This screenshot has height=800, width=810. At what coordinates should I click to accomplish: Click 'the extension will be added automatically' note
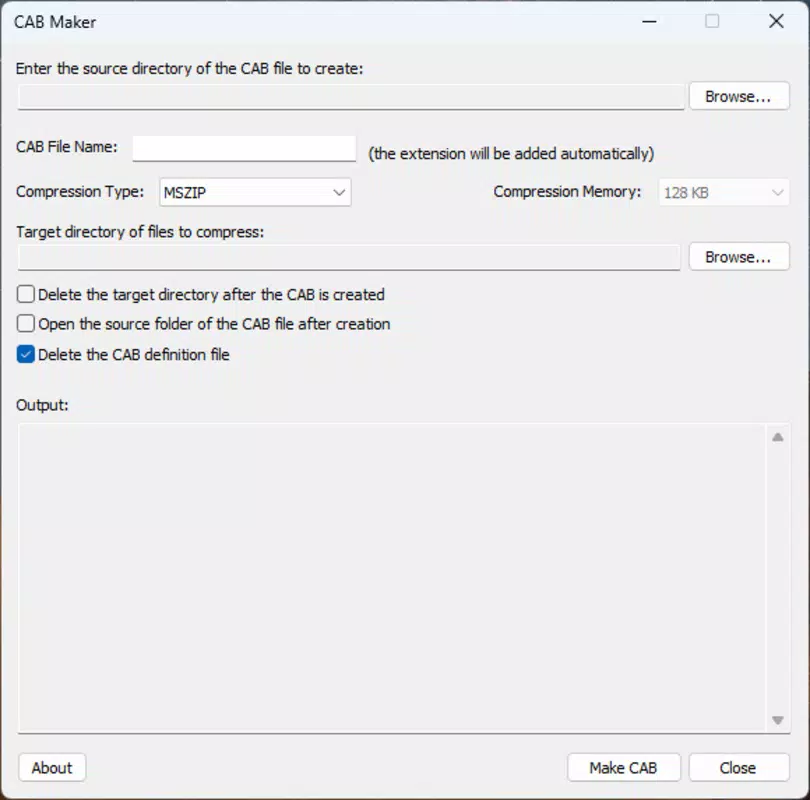point(511,154)
